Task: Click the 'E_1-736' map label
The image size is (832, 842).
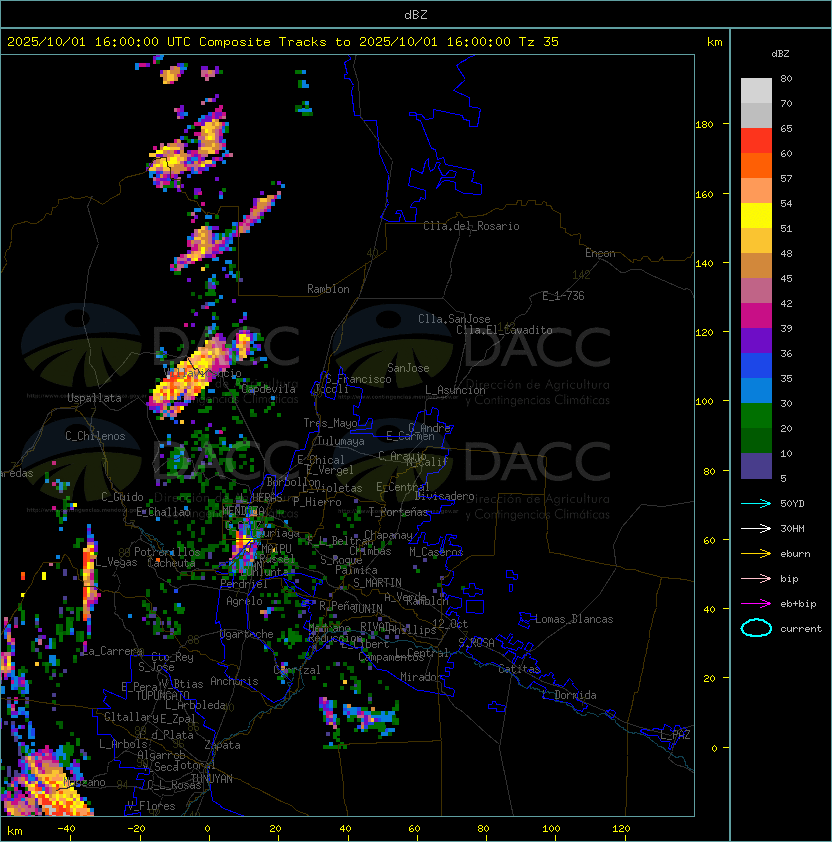Action: 563,296
